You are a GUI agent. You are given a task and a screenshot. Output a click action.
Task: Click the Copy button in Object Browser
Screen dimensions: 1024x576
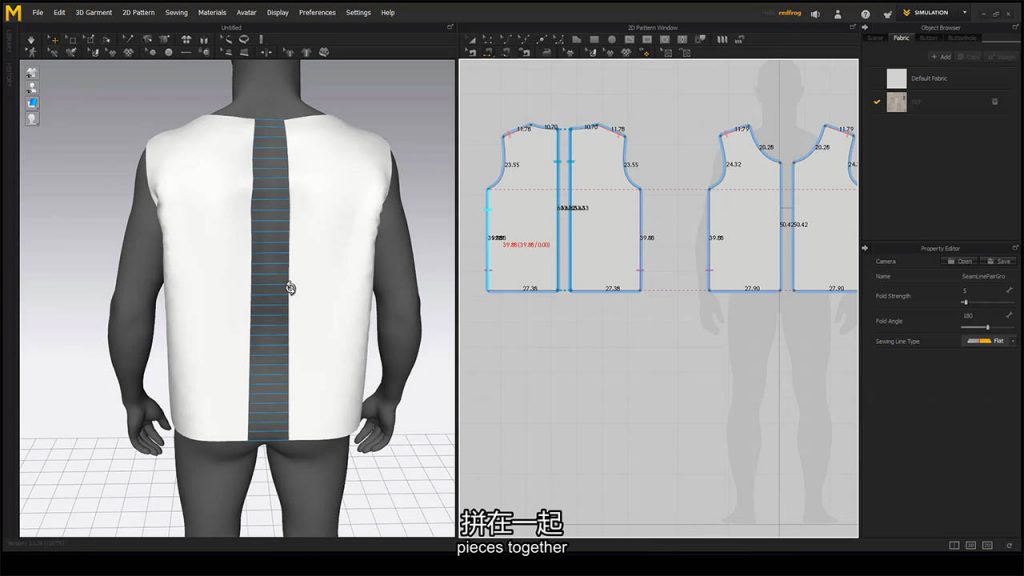[x=969, y=57]
